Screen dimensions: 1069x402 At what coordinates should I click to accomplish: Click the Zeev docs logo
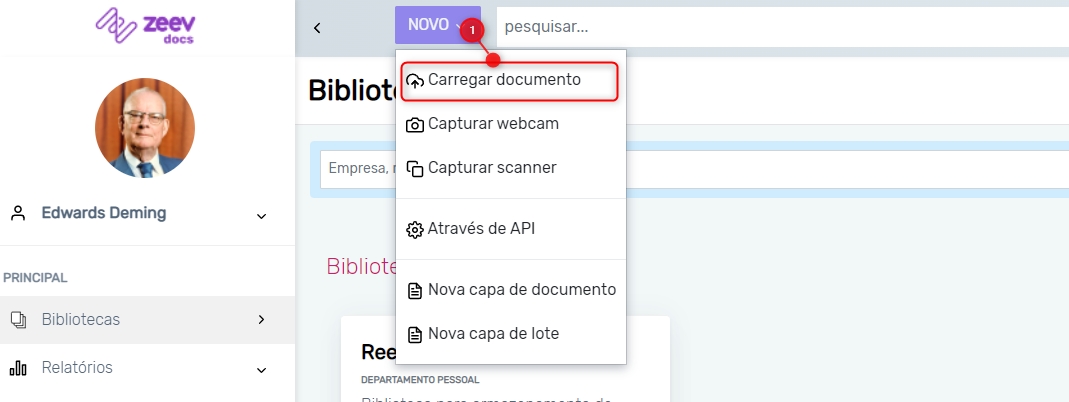click(145, 26)
